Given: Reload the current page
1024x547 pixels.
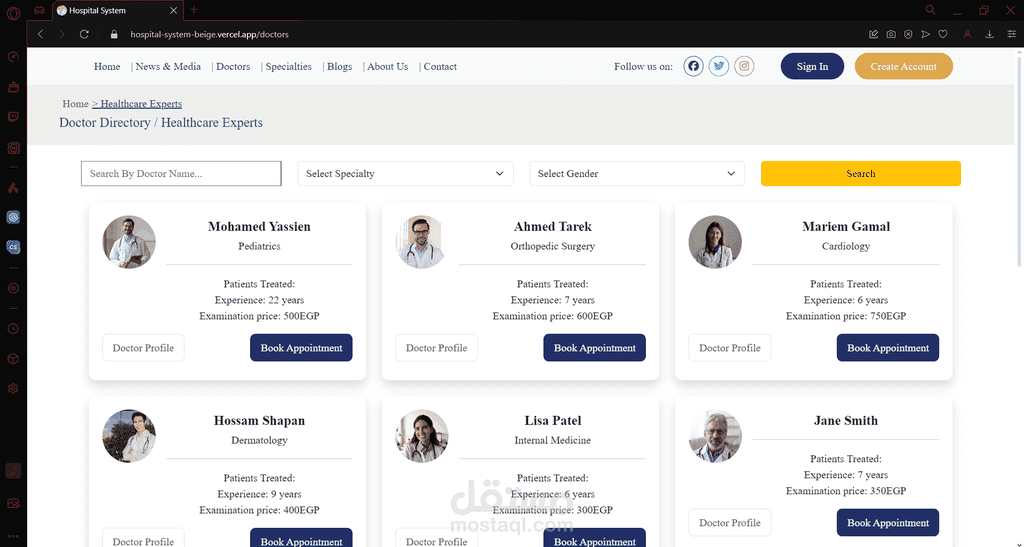Looking at the screenshot, I should [x=84, y=34].
